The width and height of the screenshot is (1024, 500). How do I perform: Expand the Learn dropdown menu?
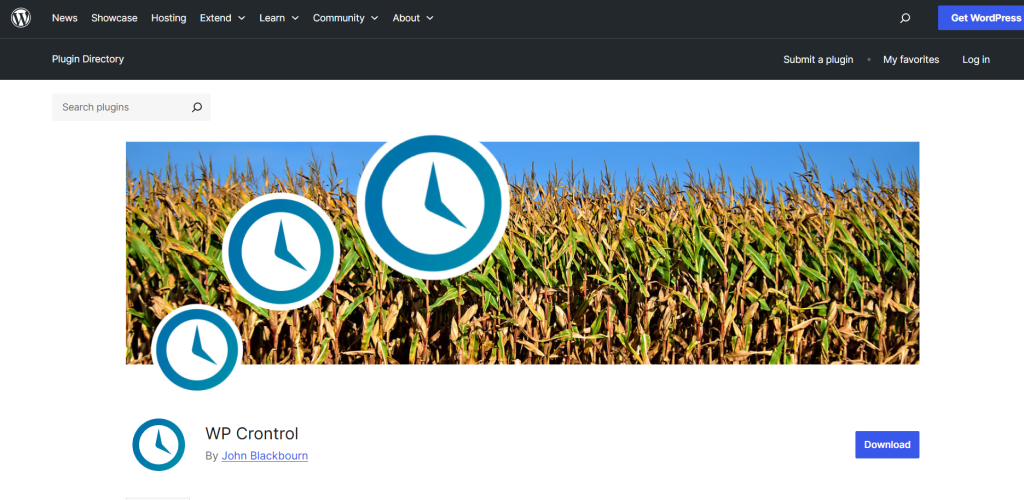point(279,18)
